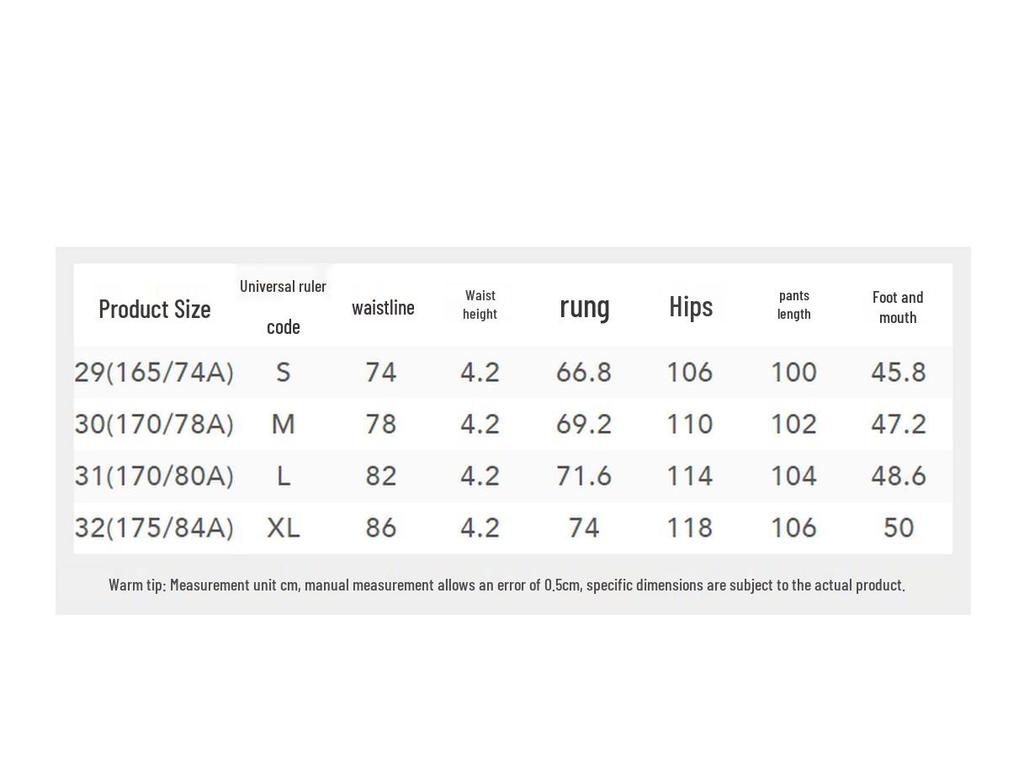Select the 29(165/74A) size row label
Viewport: 1024px width, 768px height.
[154, 372]
